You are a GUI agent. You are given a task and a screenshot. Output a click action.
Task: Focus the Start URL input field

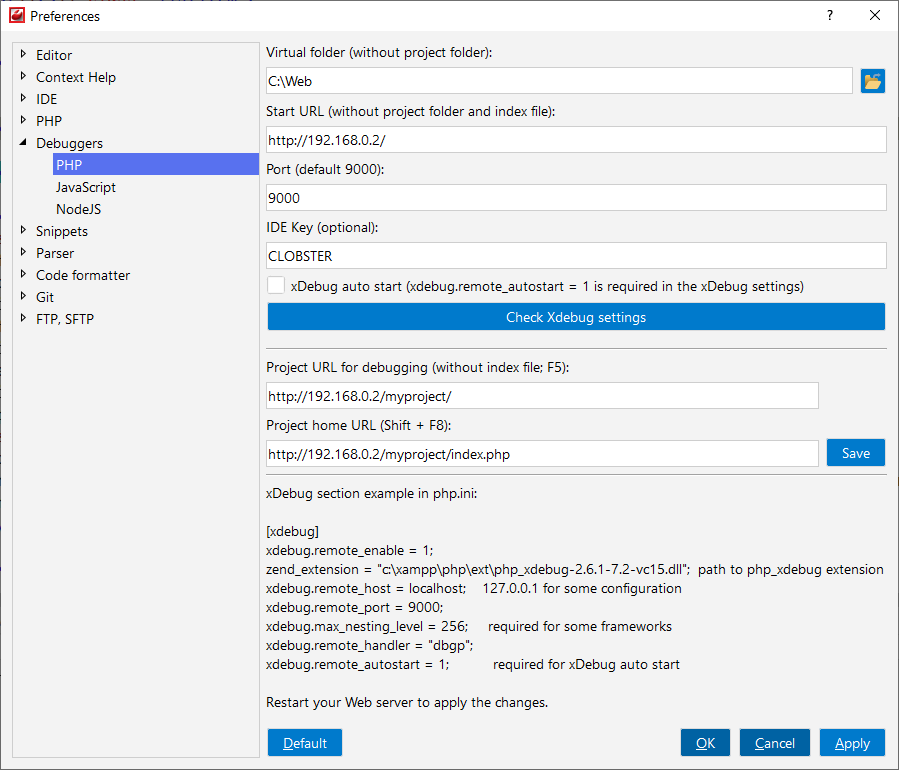(x=576, y=140)
